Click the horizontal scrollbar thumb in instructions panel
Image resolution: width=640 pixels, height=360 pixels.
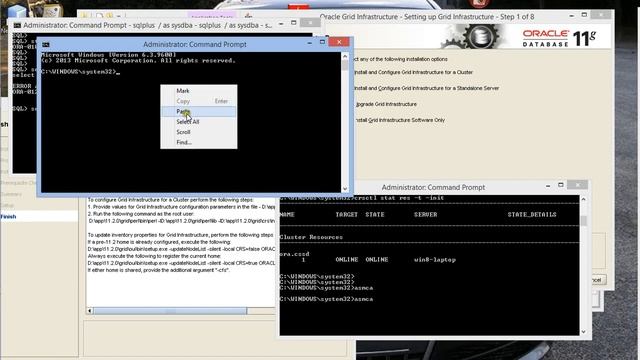click(170, 311)
